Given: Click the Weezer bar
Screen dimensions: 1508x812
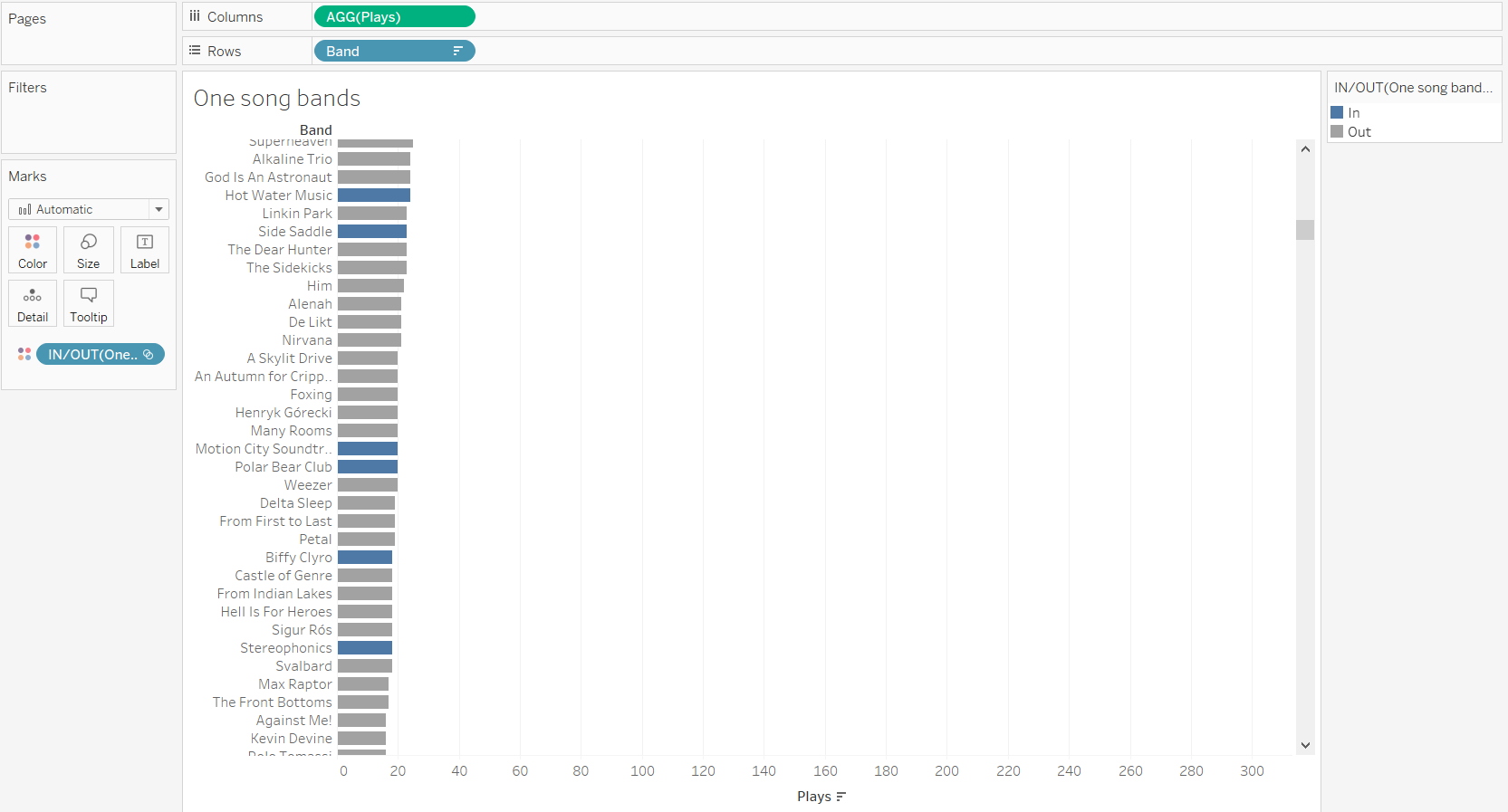Looking at the screenshot, I should 368,485.
